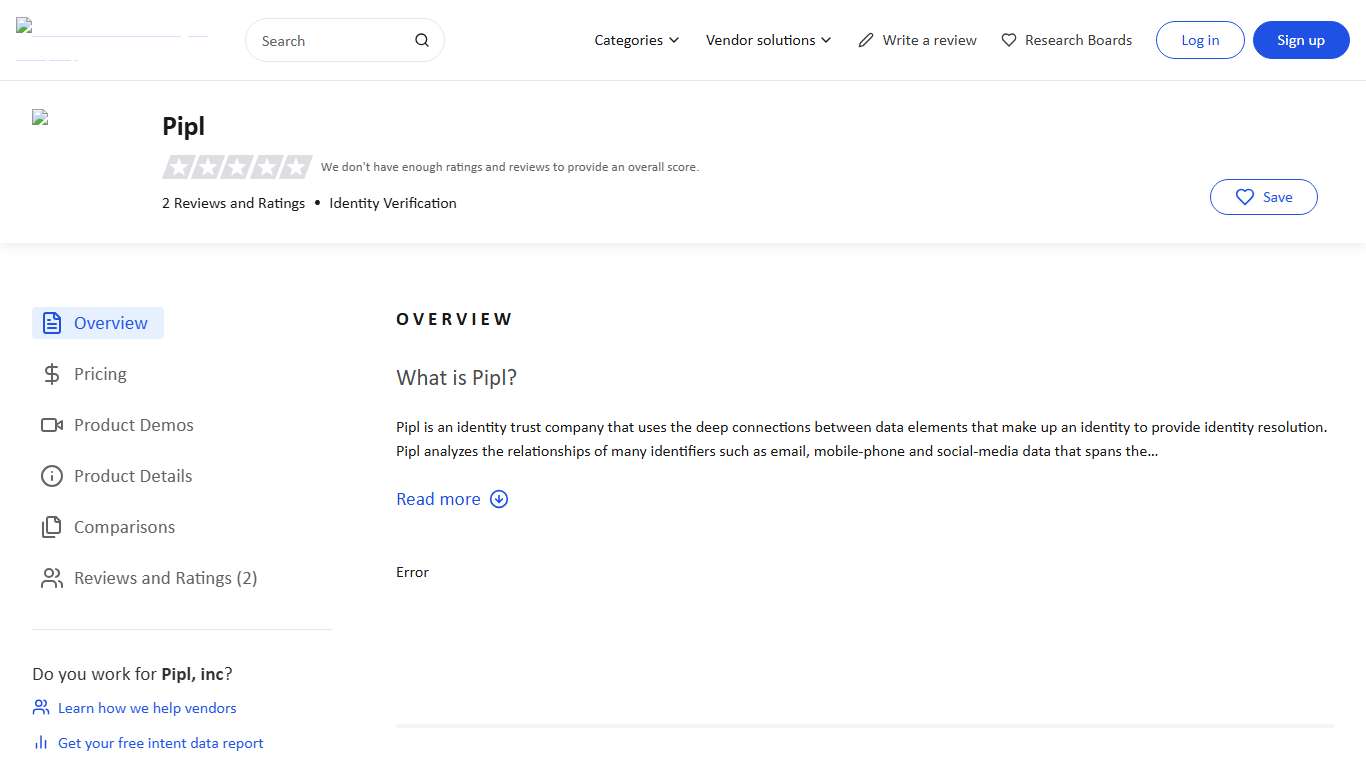Expand the Categories dropdown

636,40
